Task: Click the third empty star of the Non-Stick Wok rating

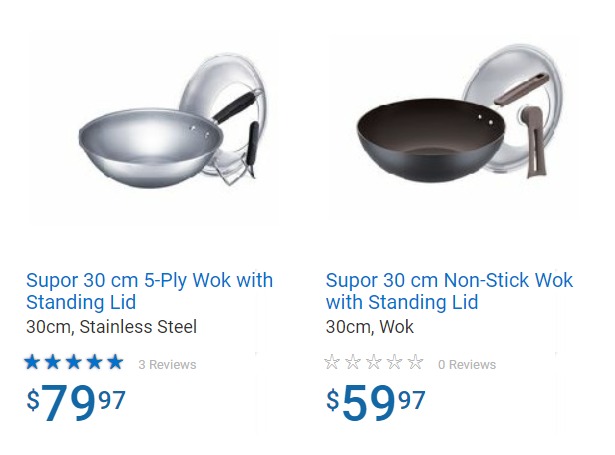Action: [373, 362]
